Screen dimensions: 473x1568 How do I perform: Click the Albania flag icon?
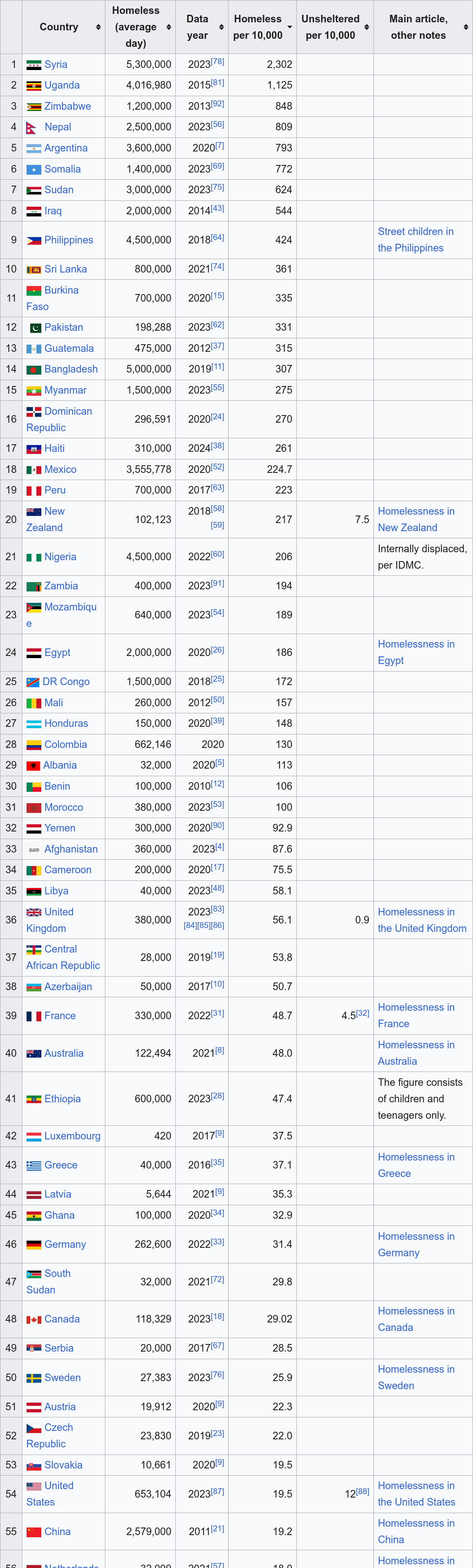pyautogui.click(x=33, y=766)
